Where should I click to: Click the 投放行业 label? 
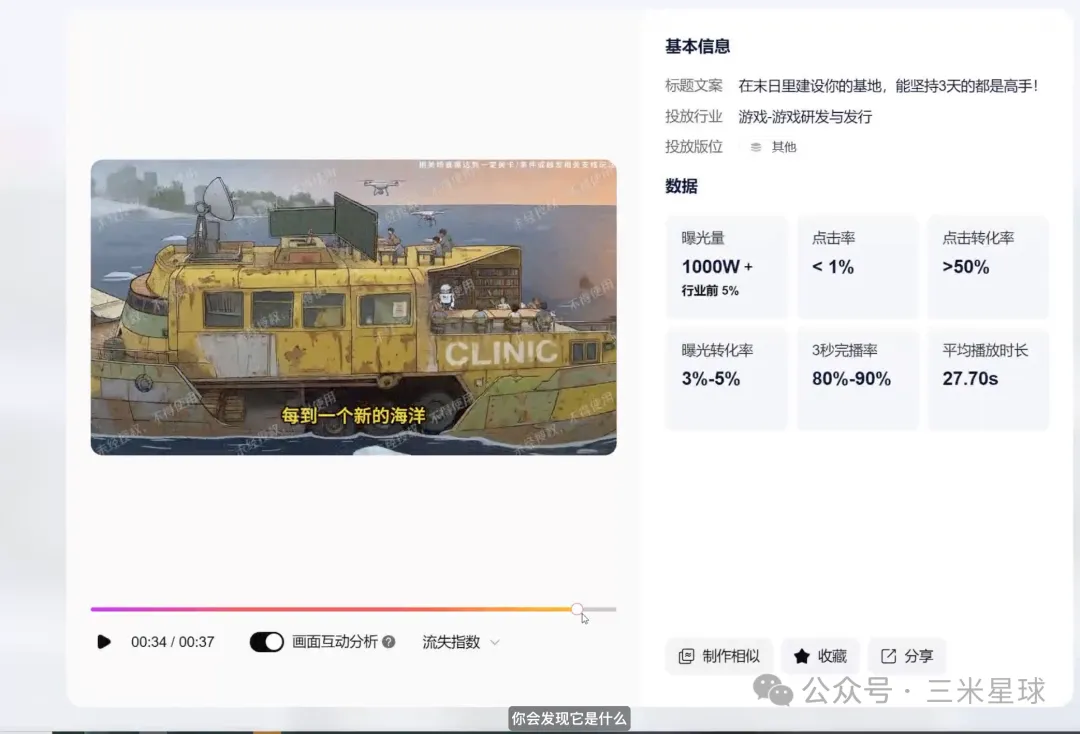coord(694,116)
